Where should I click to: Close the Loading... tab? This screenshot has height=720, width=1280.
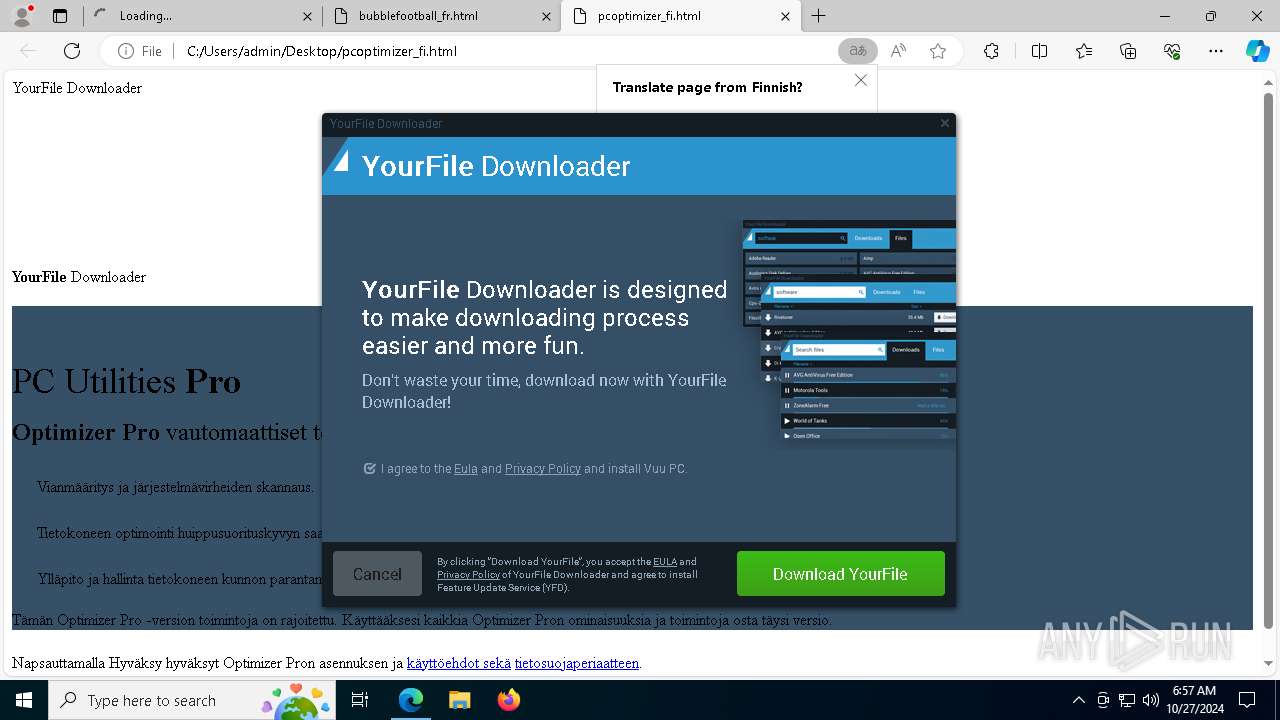[306, 16]
